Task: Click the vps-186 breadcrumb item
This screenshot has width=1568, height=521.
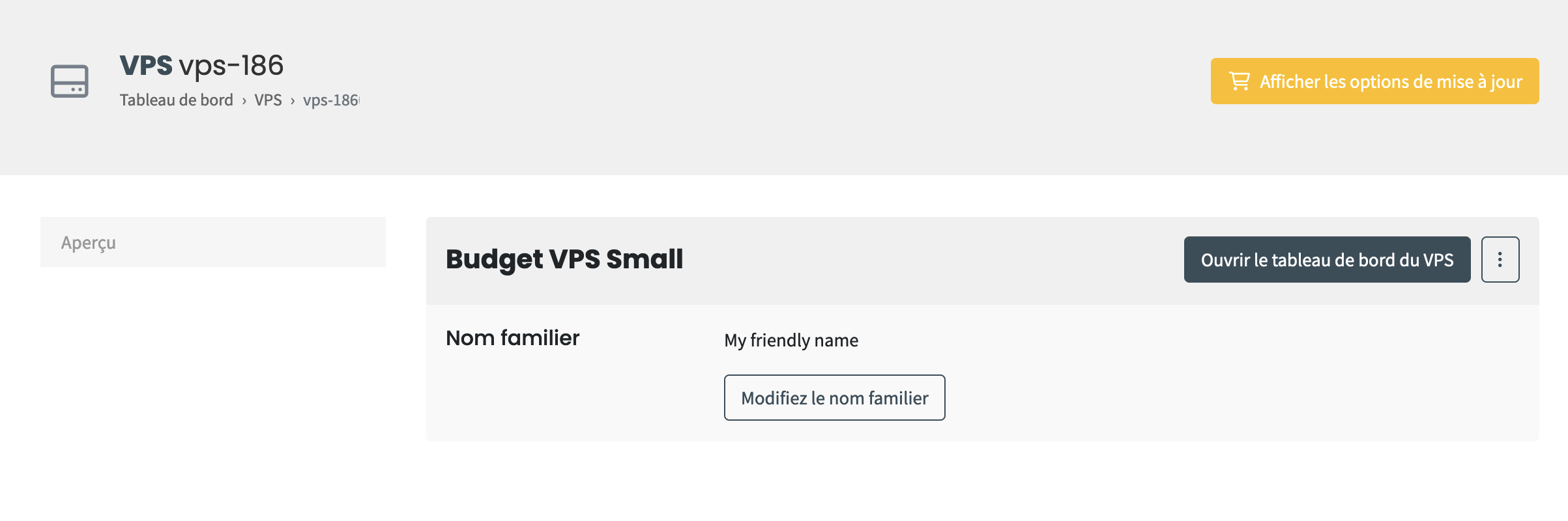Action: point(330,100)
